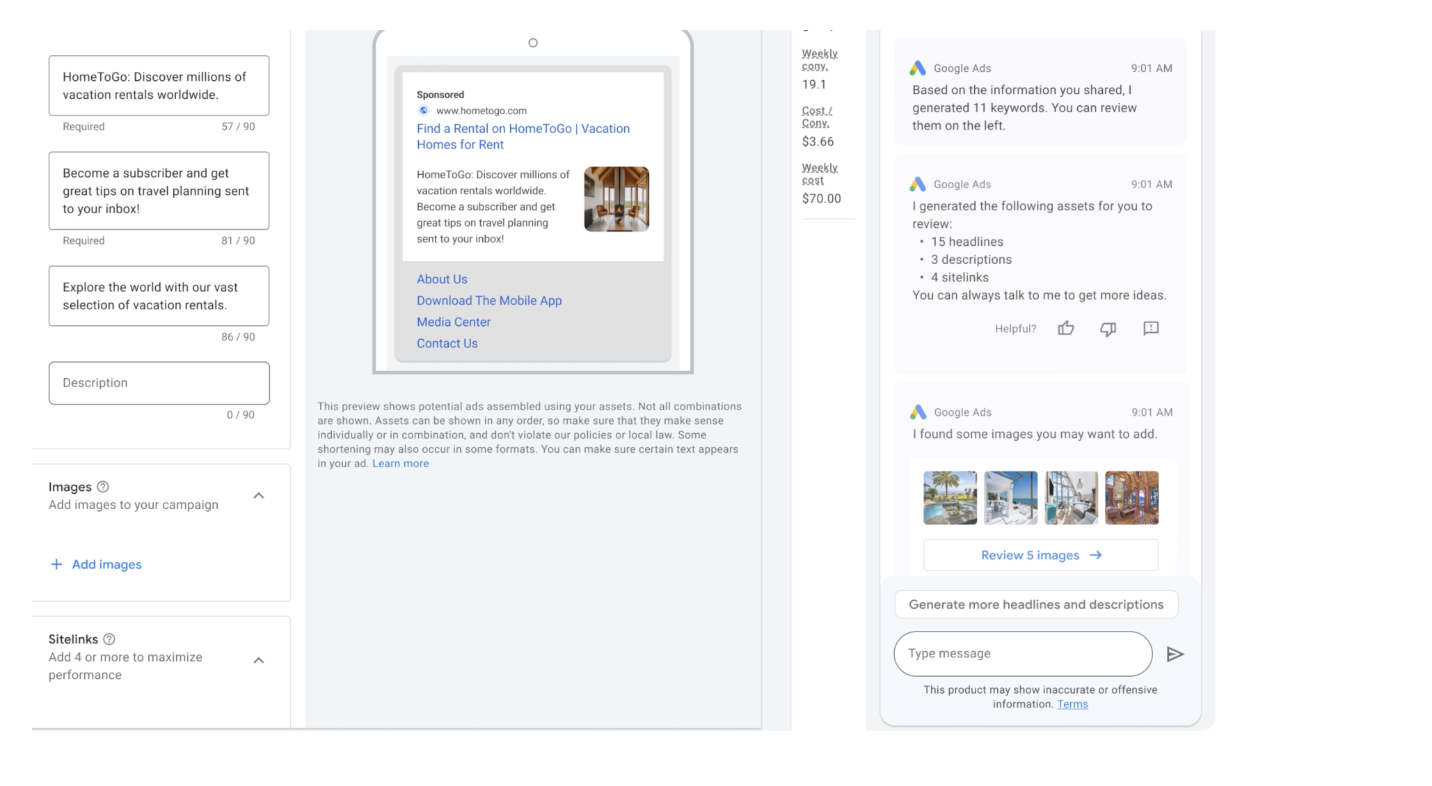Click the HomeToGo favicon in ad preview

[424, 111]
